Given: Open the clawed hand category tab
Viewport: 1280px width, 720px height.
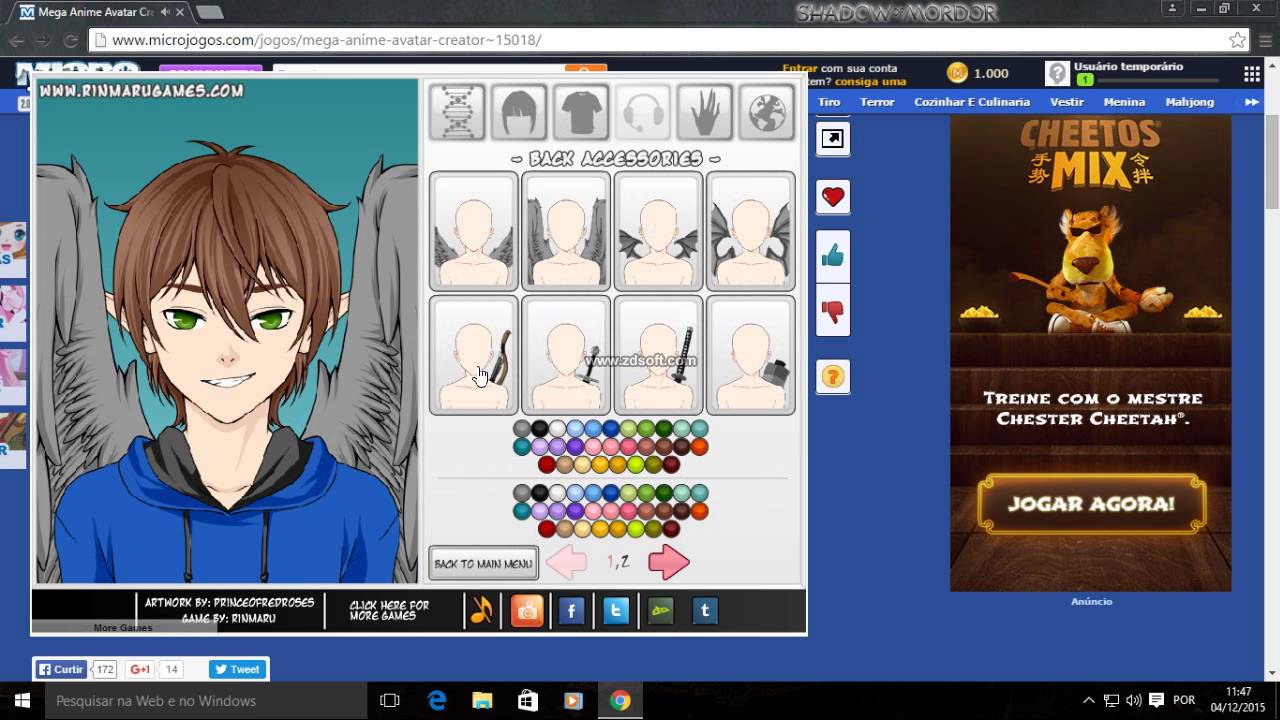Looking at the screenshot, I should click(705, 112).
